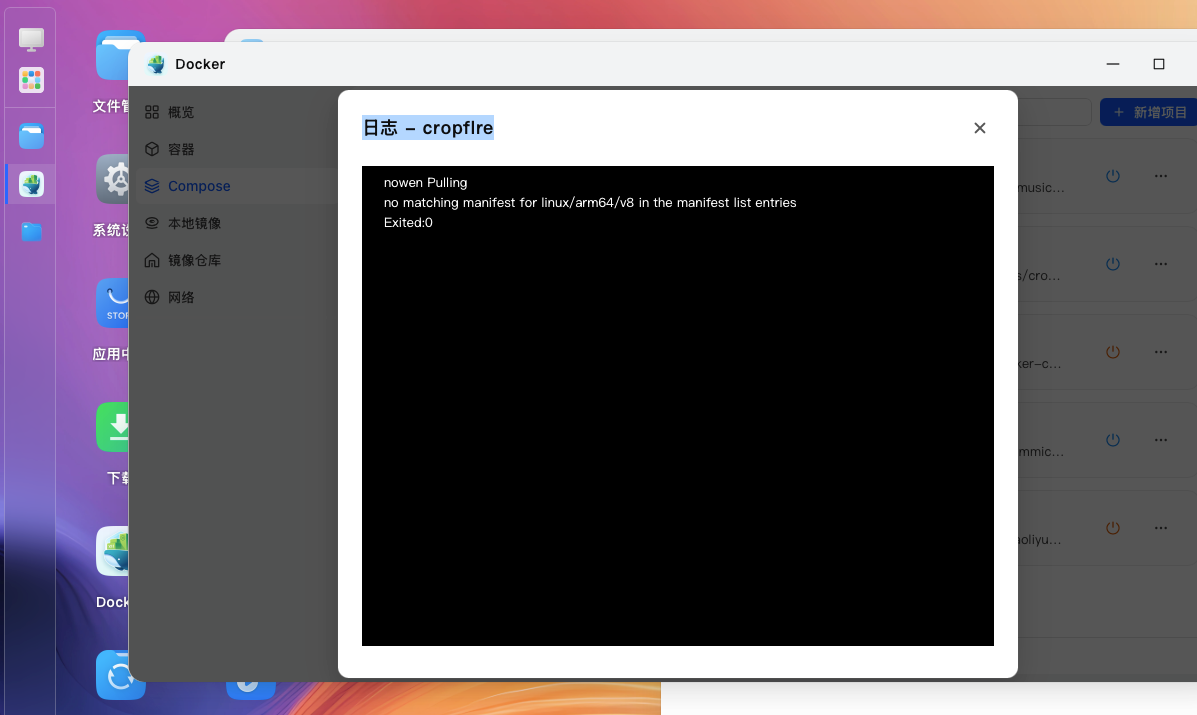The height and width of the screenshot is (715, 1197).
Task: Close the cropflre log dialog
Action: point(979,128)
